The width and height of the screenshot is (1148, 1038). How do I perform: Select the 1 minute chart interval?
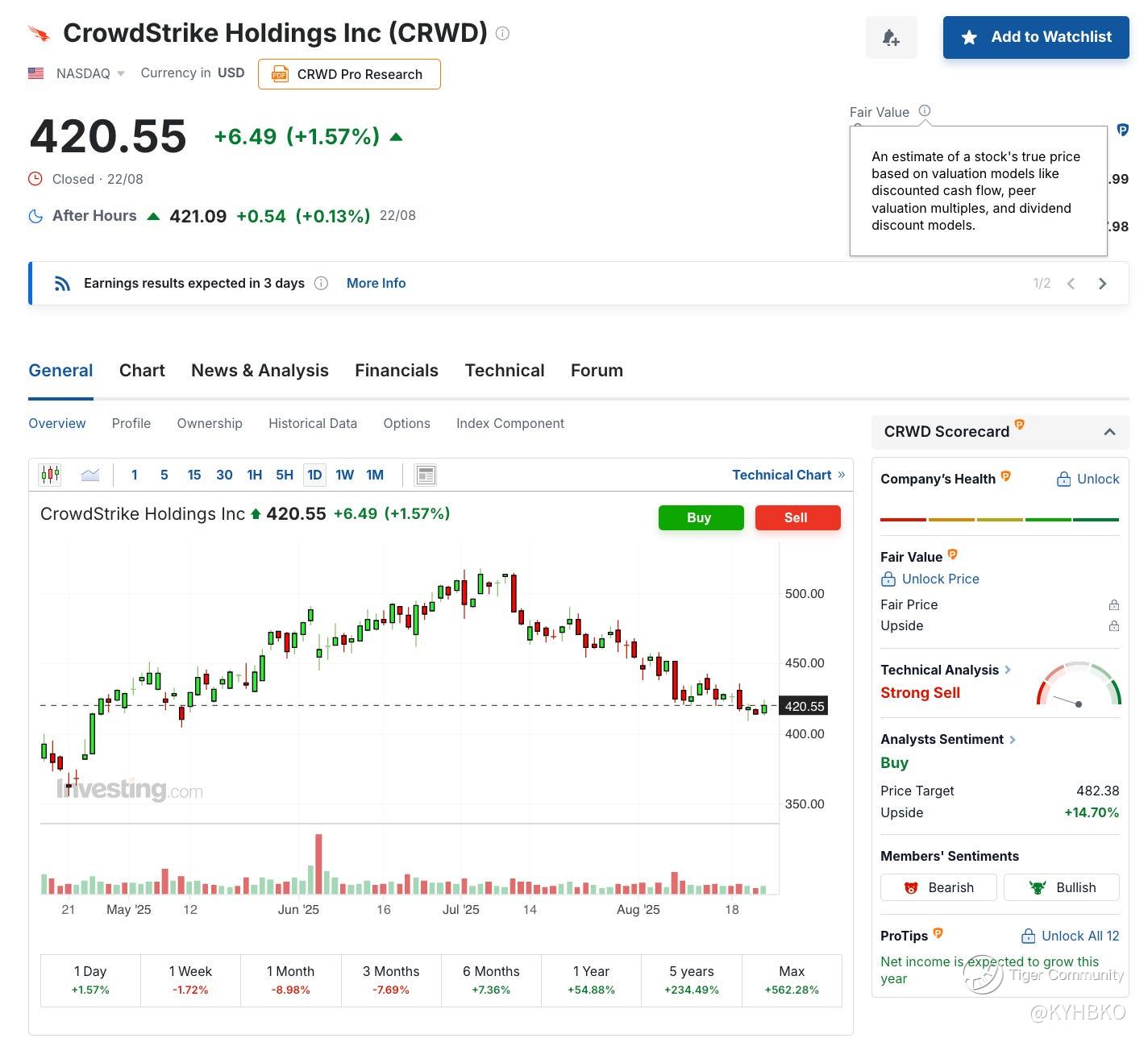pos(134,475)
